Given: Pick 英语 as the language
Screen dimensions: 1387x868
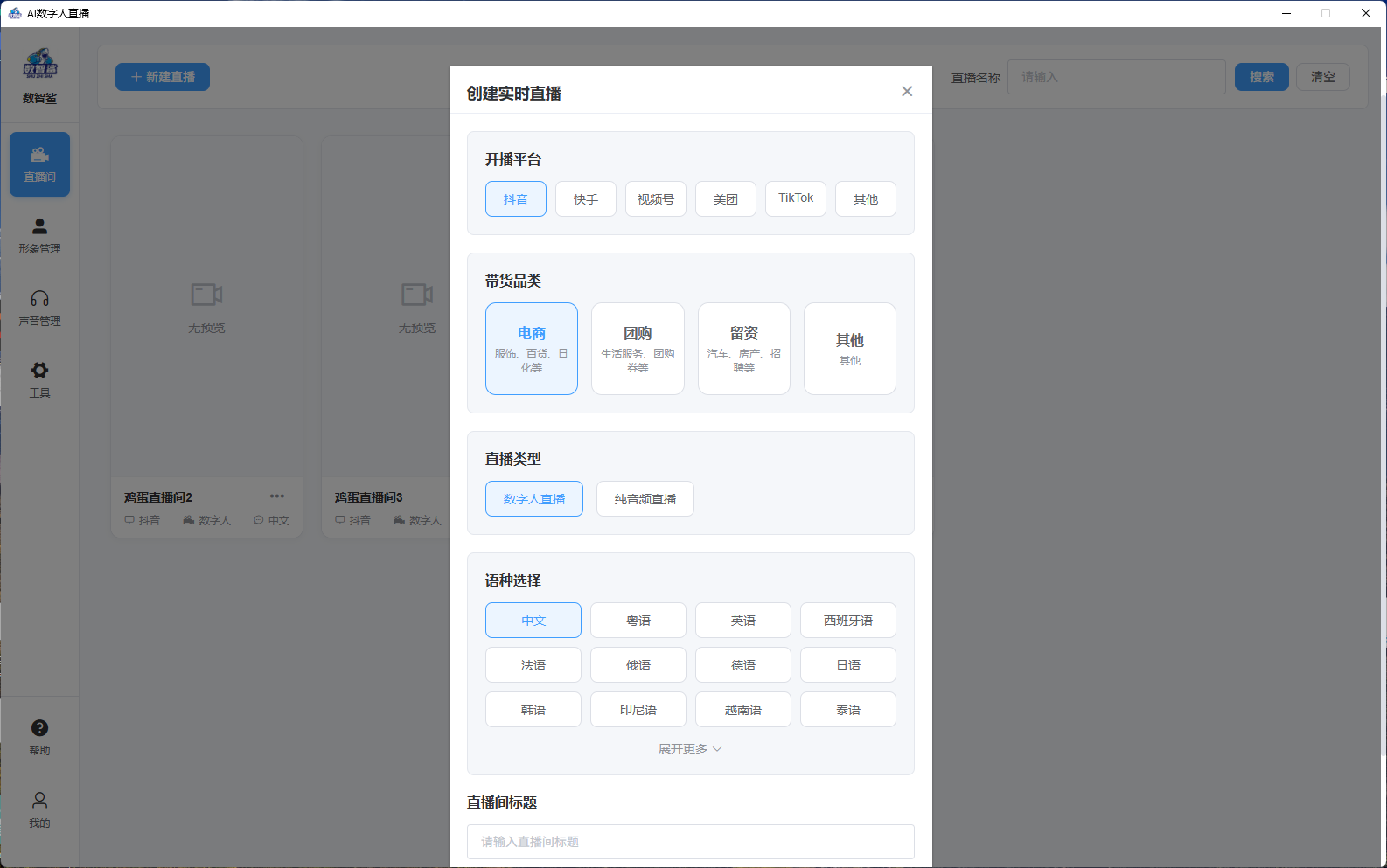Looking at the screenshot, I should (x=743, y=620).
